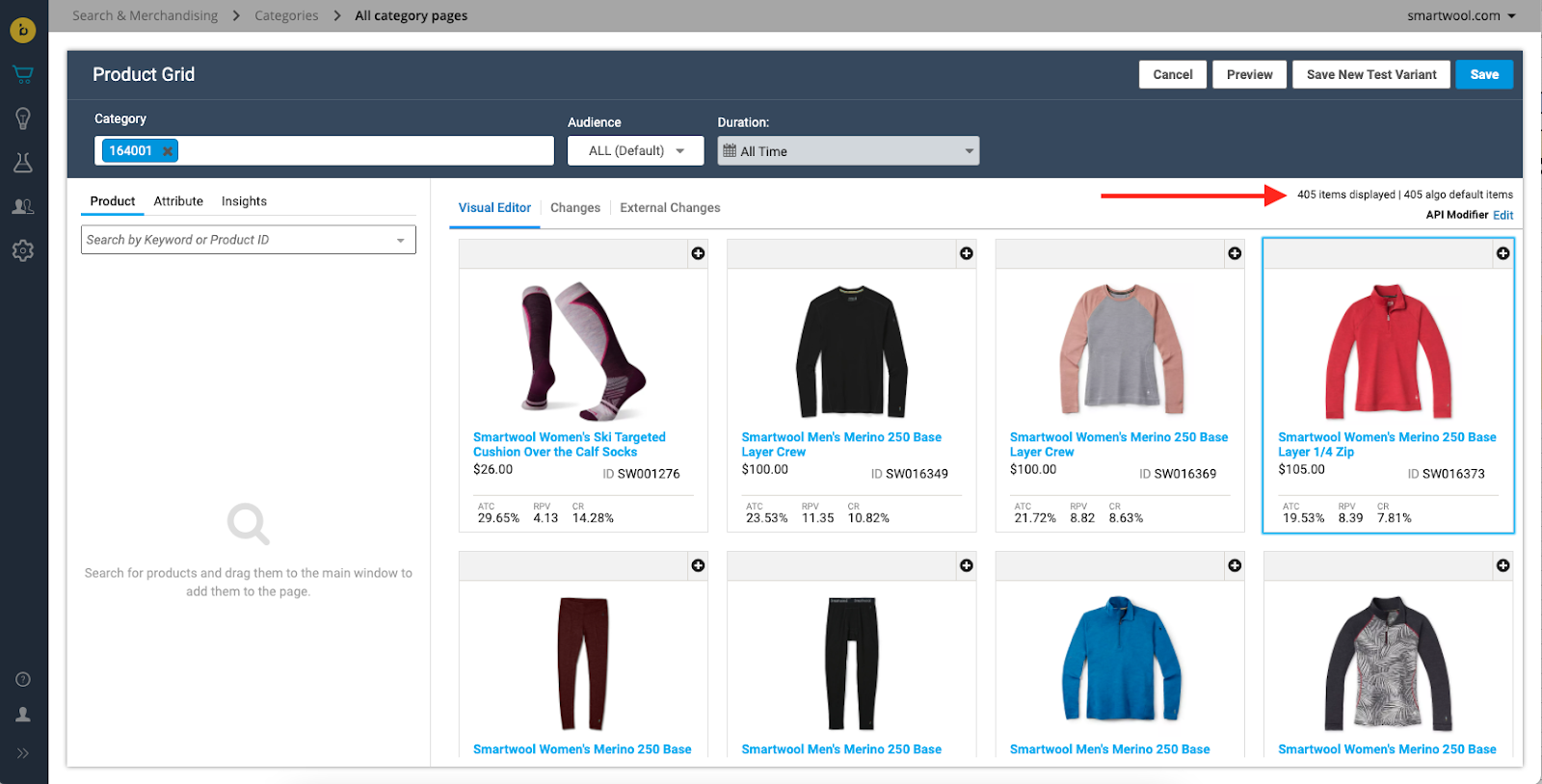This screenshot has width=1542, height=784.
Task: Click plus icon on palm print zip top card
Action: coord(1502,565)
